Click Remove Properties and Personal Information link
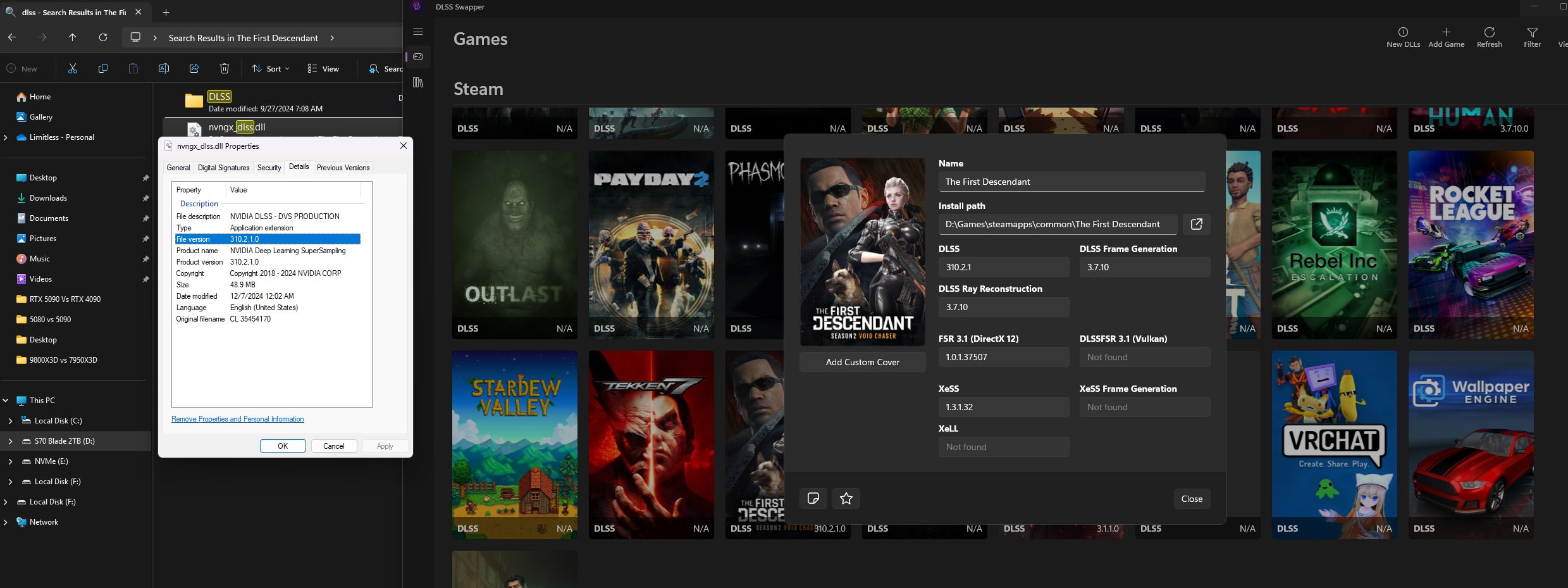Viewport: 1568px width, 588px height. pos(238,419)
